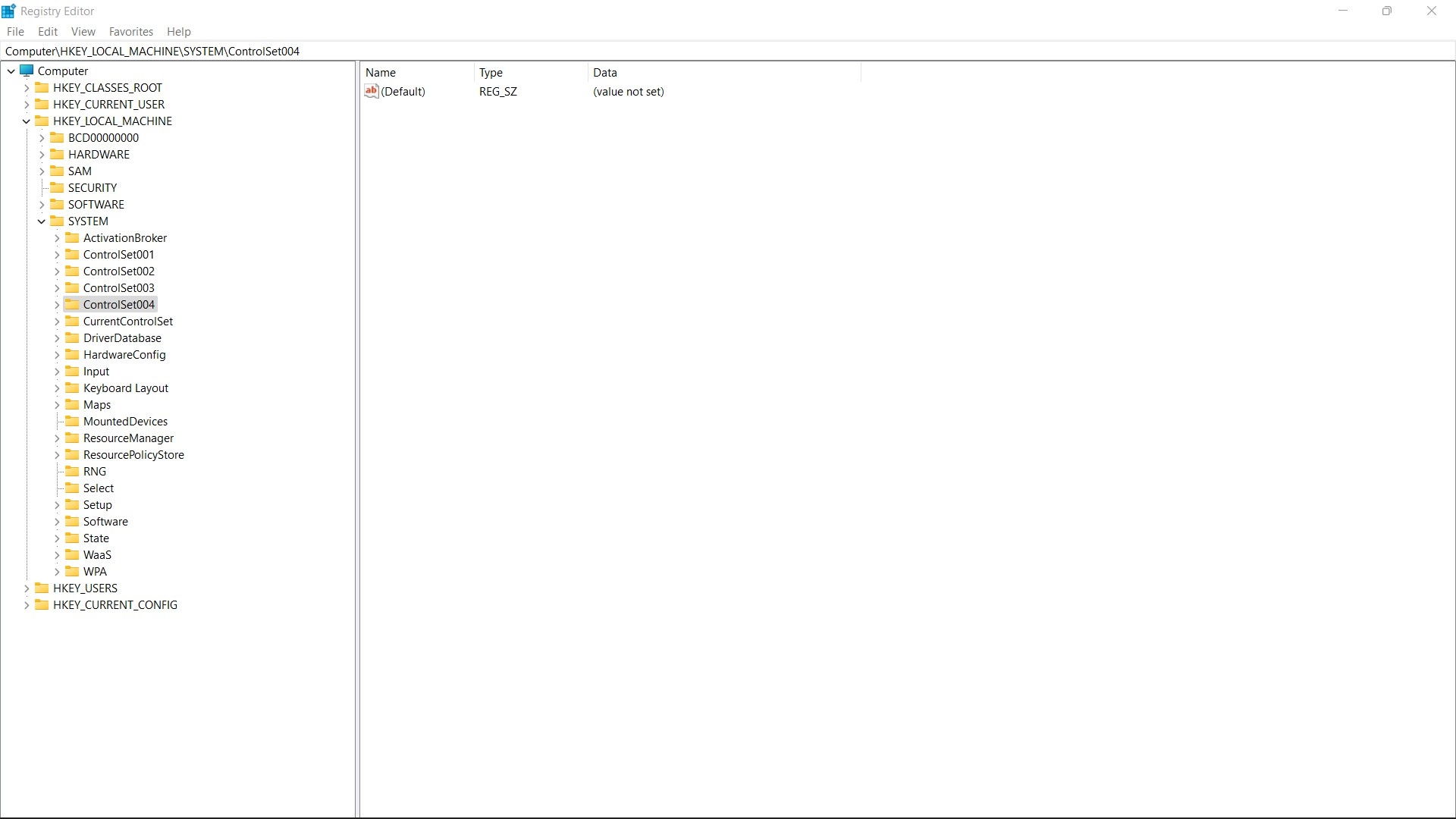Click the DriverDatabase folder icon
The width and height of the screenshot is (1456, 819).
pos(72,337)
